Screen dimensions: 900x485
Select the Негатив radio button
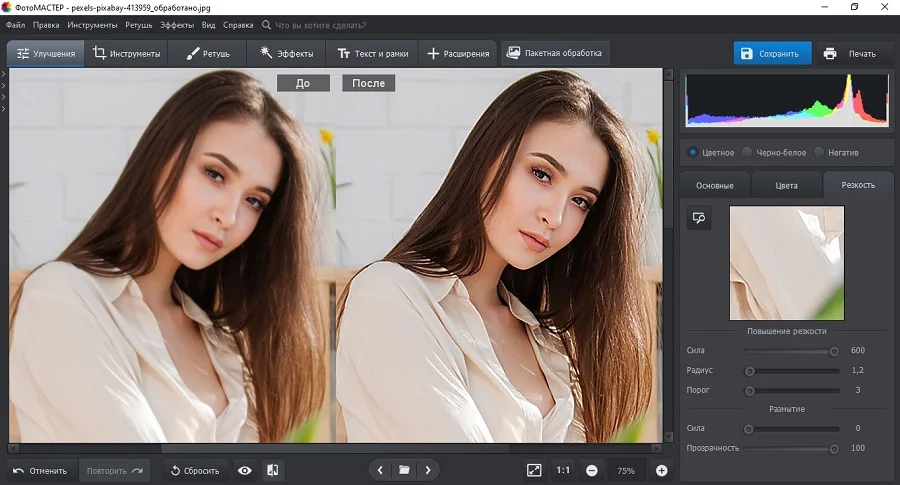click(819, 153)
